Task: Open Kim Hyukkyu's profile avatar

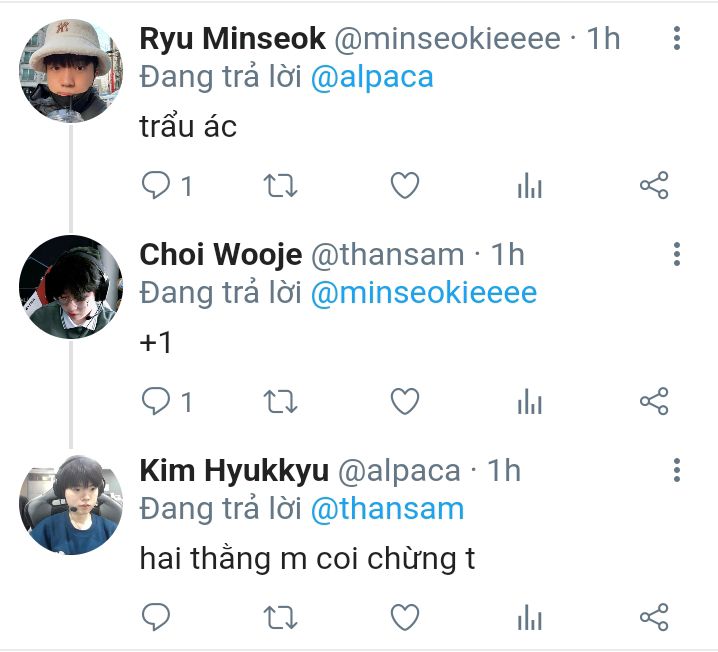Action: point(70,503)
